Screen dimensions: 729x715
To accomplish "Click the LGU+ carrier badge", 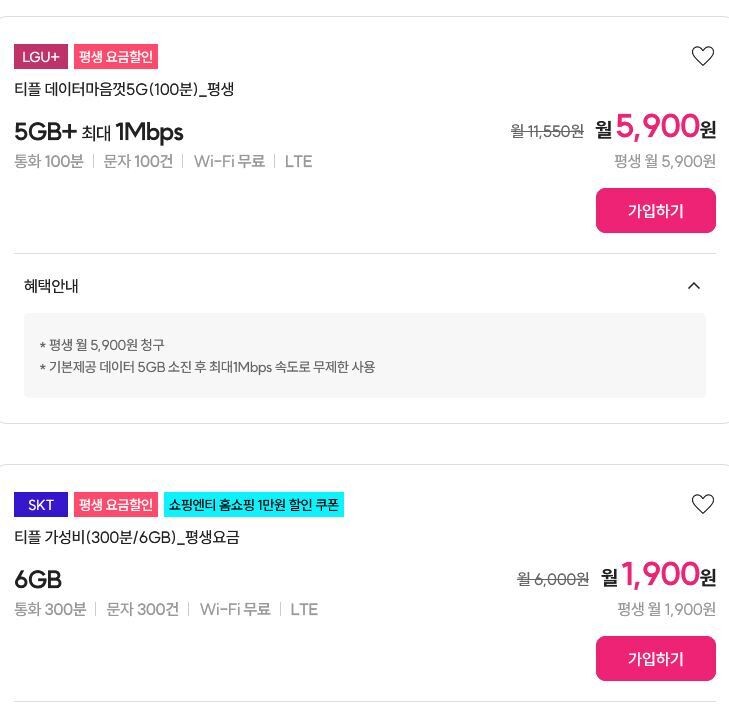I will point(41,57).
